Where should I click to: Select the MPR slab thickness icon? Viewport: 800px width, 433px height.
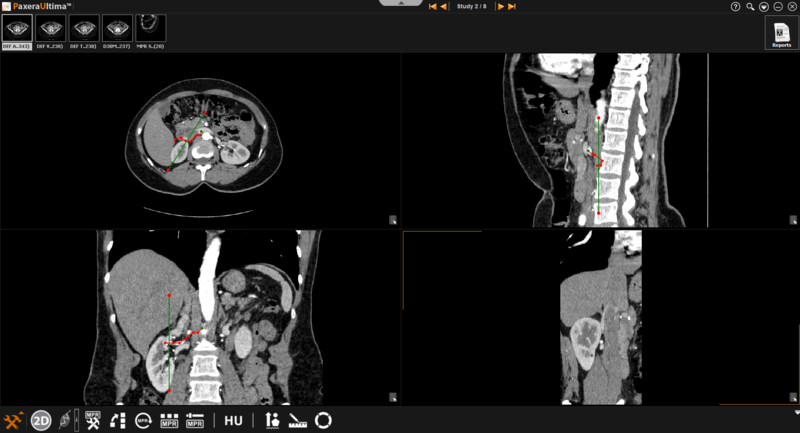coord(195,420)
